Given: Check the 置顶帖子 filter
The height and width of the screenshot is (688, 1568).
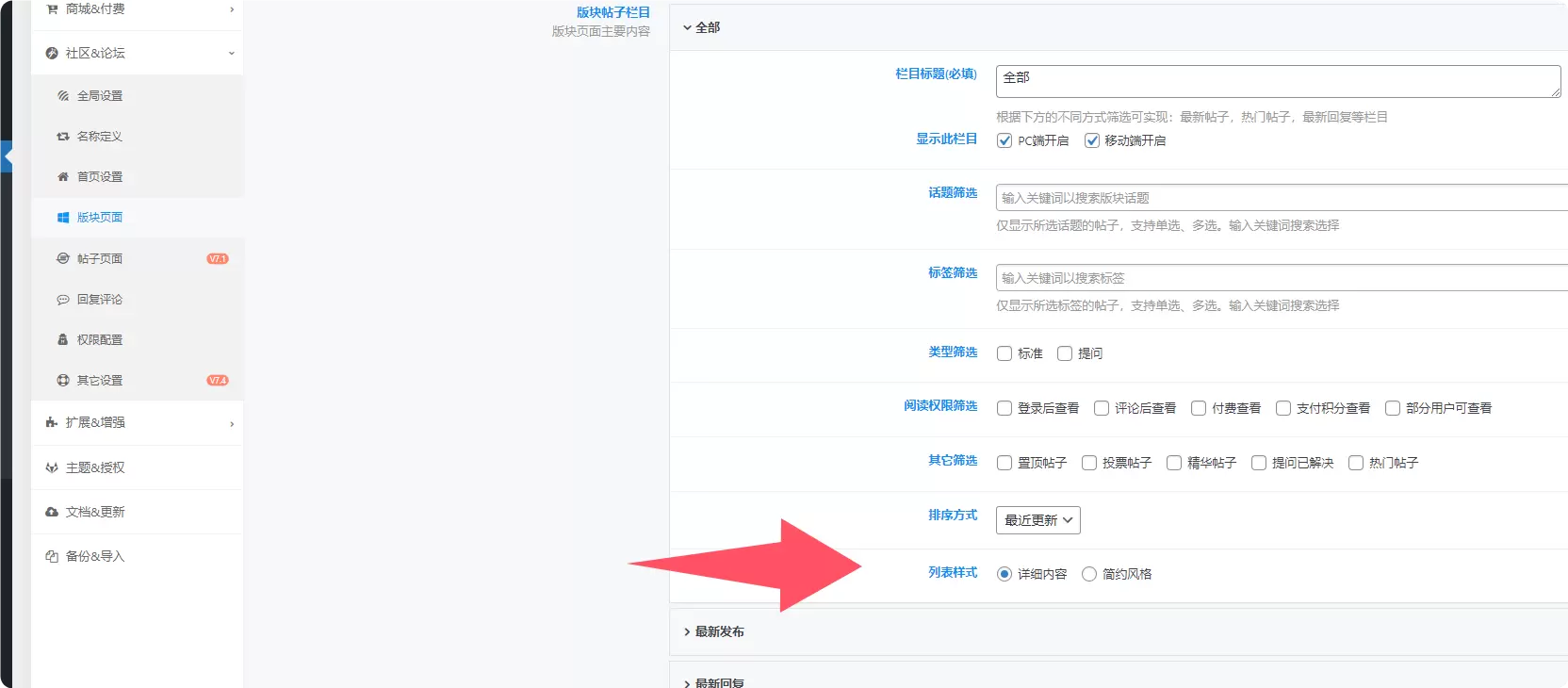Looking at the screenshot, I should point(1004,463).
